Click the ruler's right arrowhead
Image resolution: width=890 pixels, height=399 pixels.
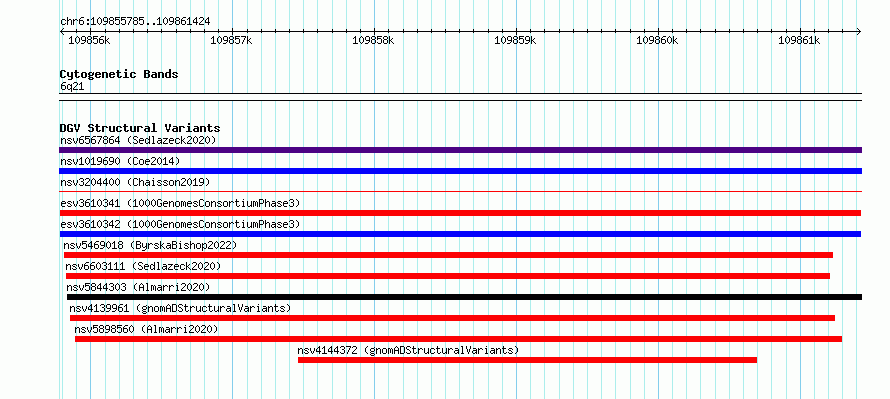(859, 31)
